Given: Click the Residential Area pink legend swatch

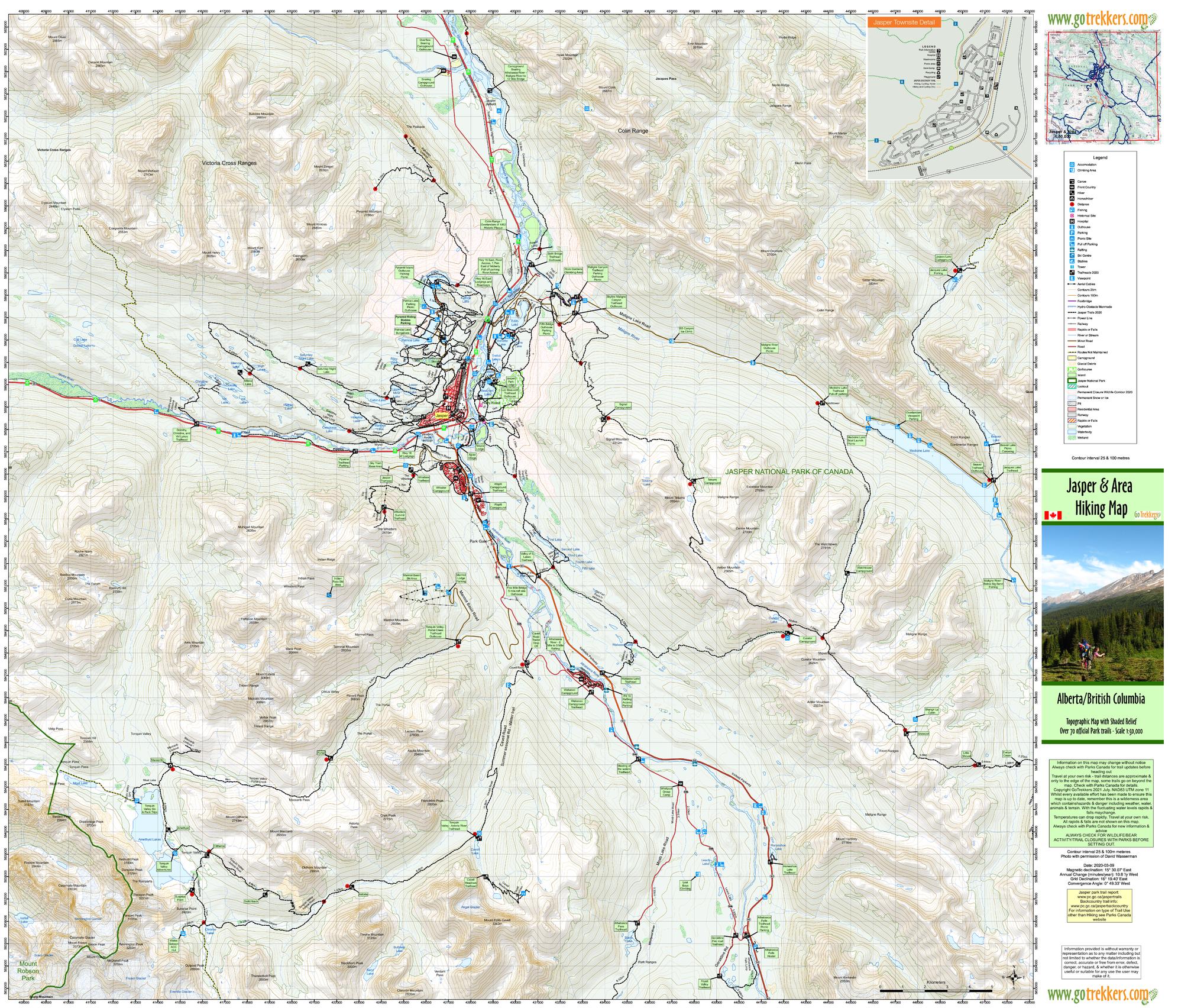Looking at the screenshot, I should [x=1072, y=409].
